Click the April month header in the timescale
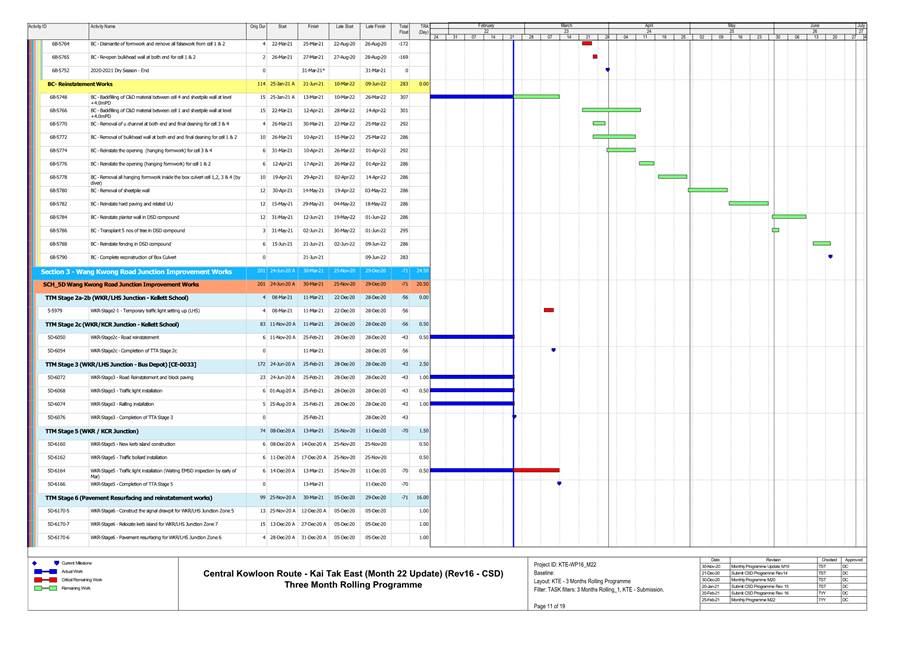 tap(648, 24)
